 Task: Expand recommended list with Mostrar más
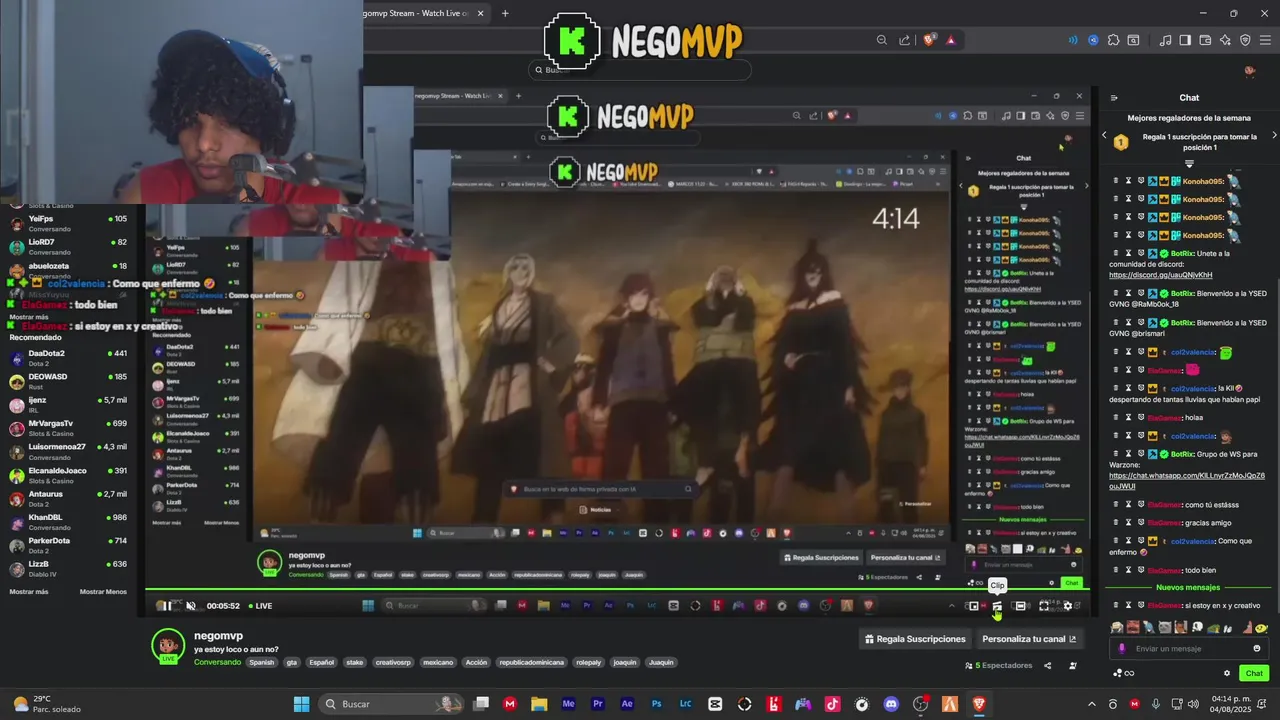[29, 592]
